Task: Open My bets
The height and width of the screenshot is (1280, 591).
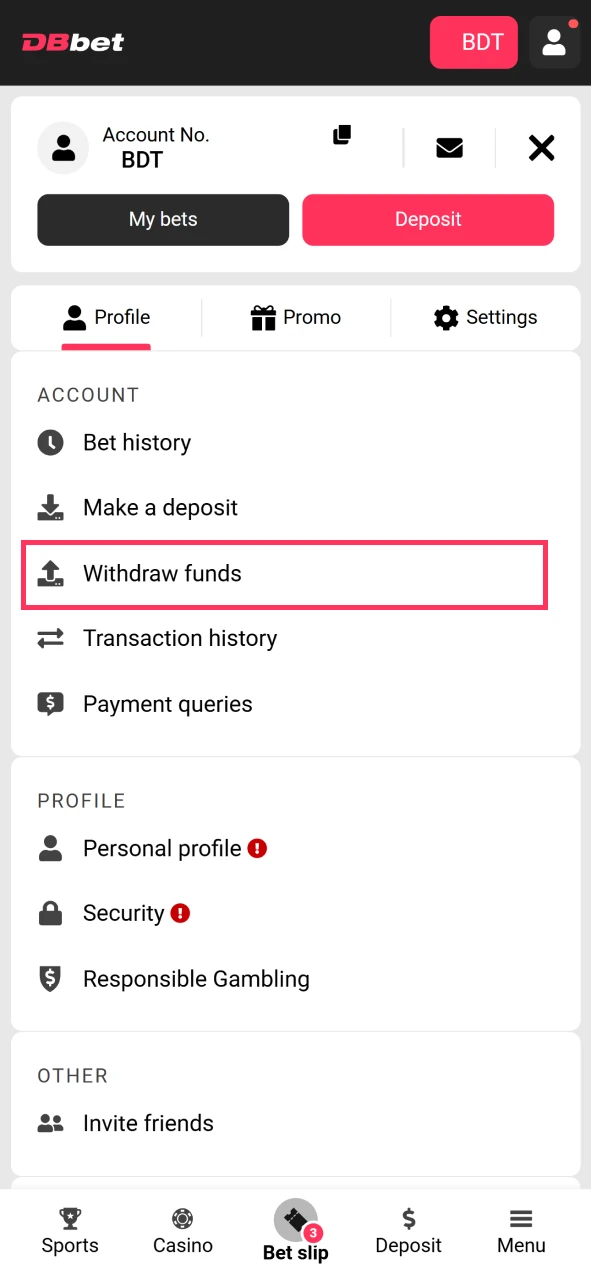Action: pyautogui.click(x=162, y=219)
